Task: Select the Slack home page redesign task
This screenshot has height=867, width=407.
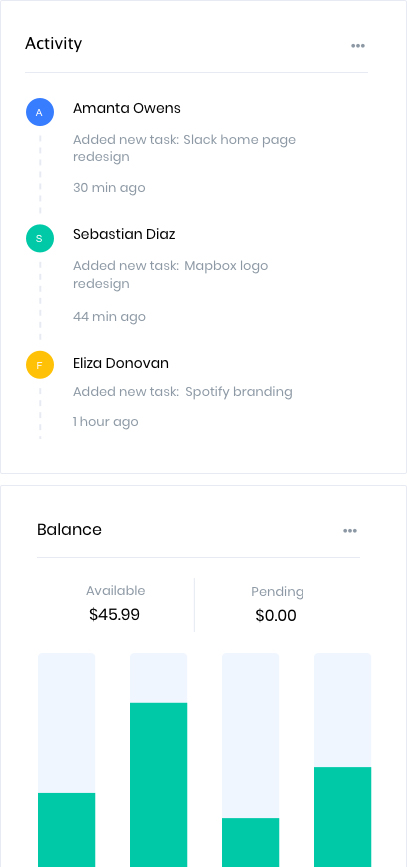Action: (x=184, y=148)
